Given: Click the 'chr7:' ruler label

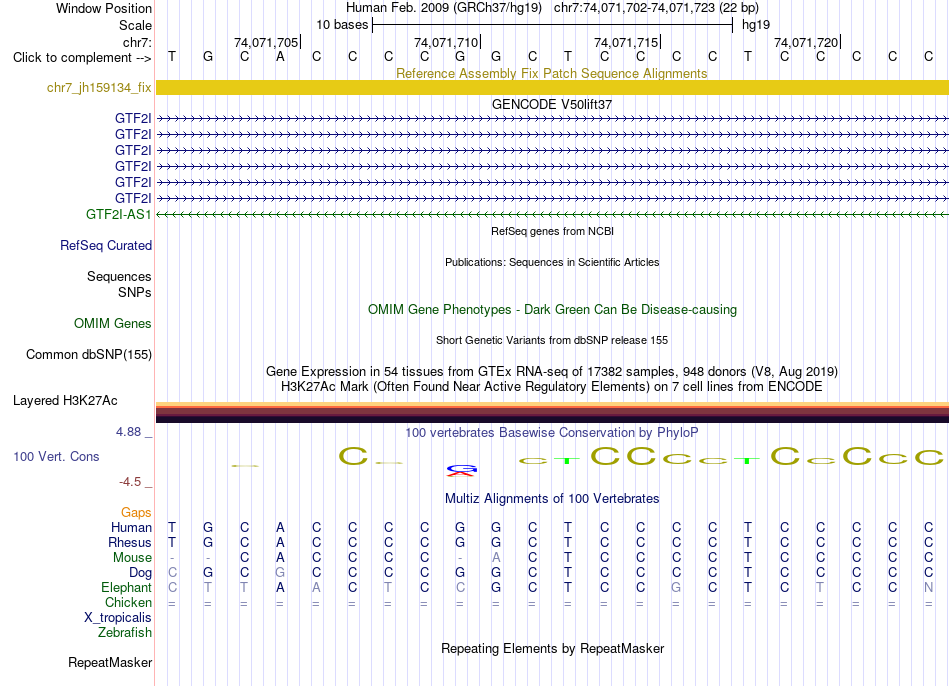Looking at the screenshot, I should tap(137, 42).
